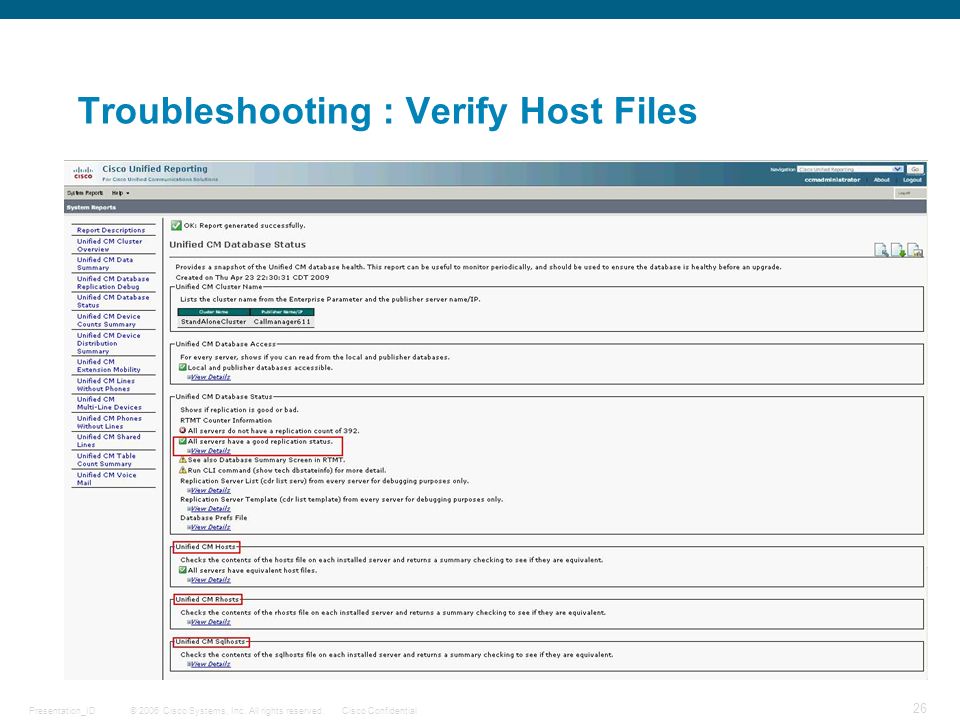Click green check beside 'equivalent host files'
The width and height of the screenshot is (960, 720).
coord(182,570)
